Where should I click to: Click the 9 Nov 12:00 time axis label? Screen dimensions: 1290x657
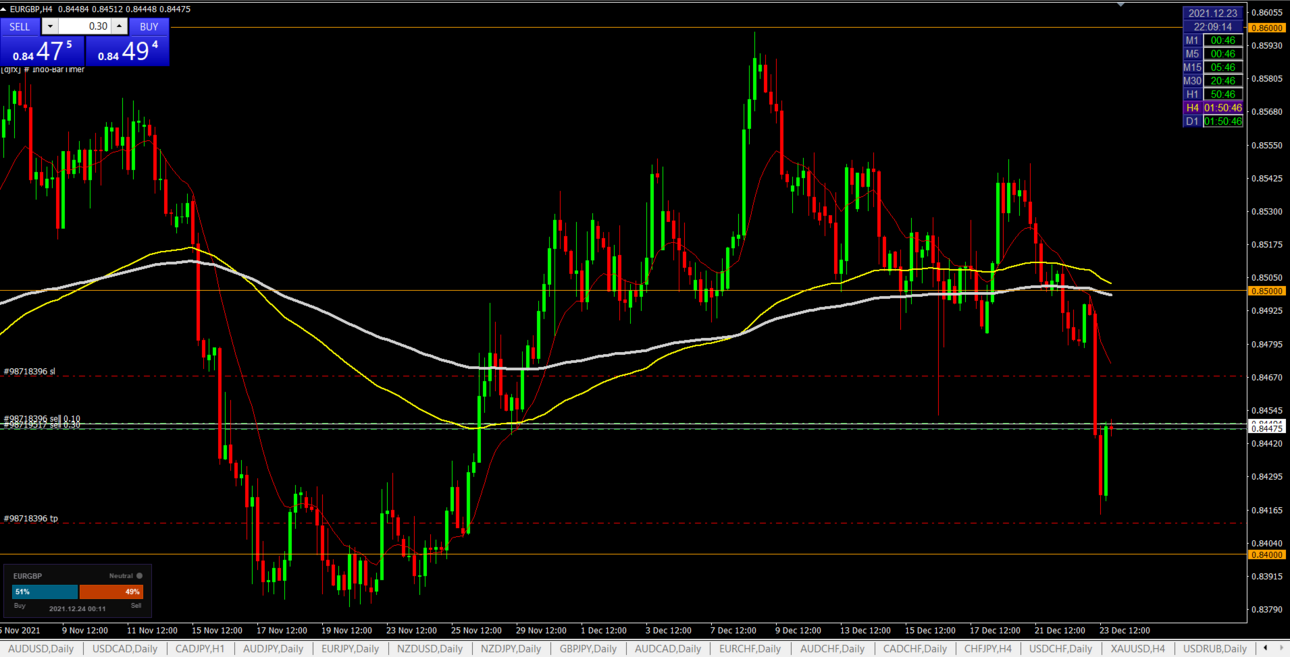pos(85,631)
